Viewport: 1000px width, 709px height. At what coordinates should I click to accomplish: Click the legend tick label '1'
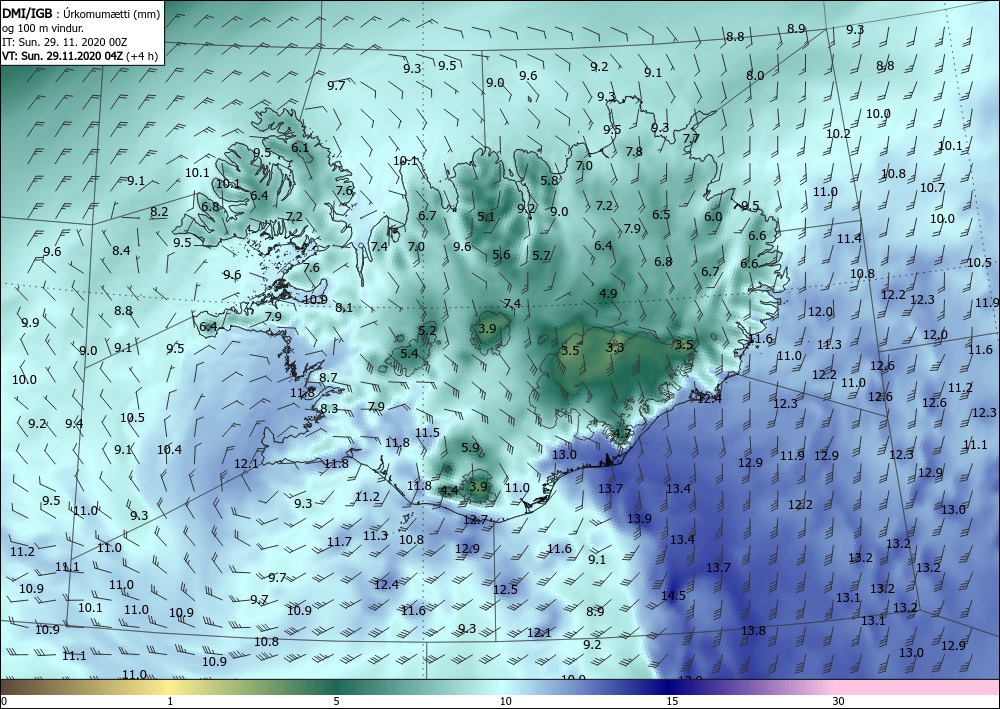(170, 701)
